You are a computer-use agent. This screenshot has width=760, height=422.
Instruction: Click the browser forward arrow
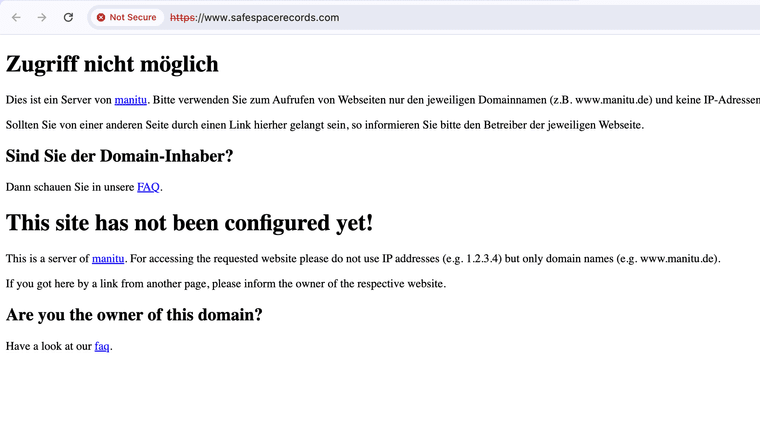(x=42, y=18)
